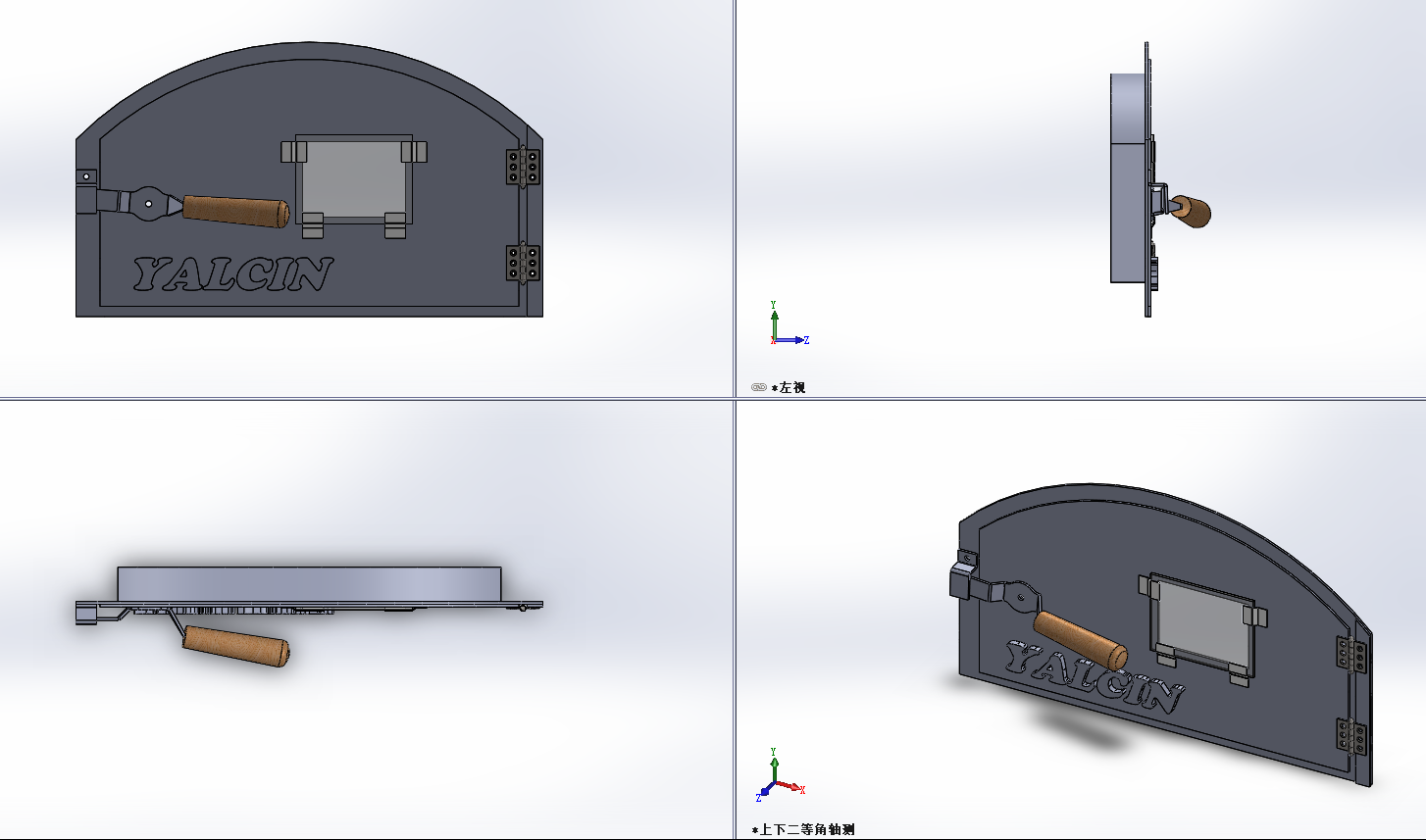Select the wooden handle in the front view

[x=236, y=211]
